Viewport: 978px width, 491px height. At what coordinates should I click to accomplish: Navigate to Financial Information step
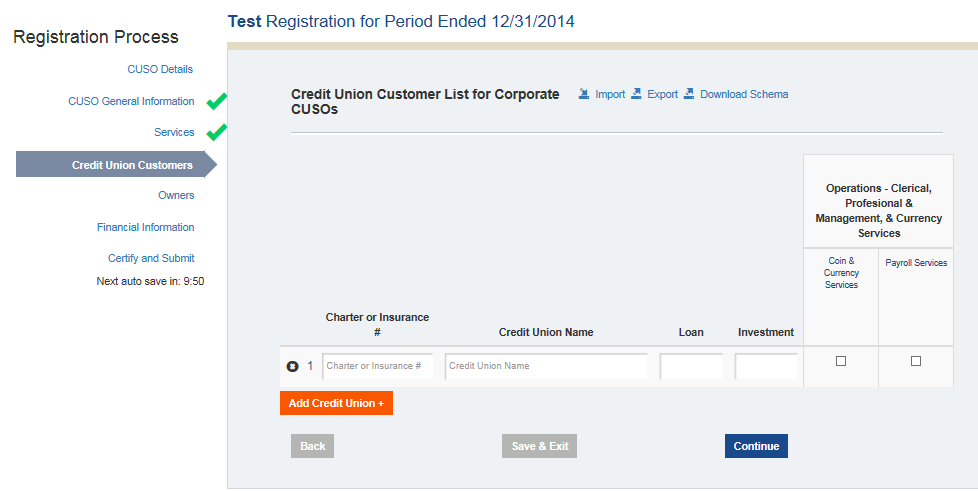(146, 227)
